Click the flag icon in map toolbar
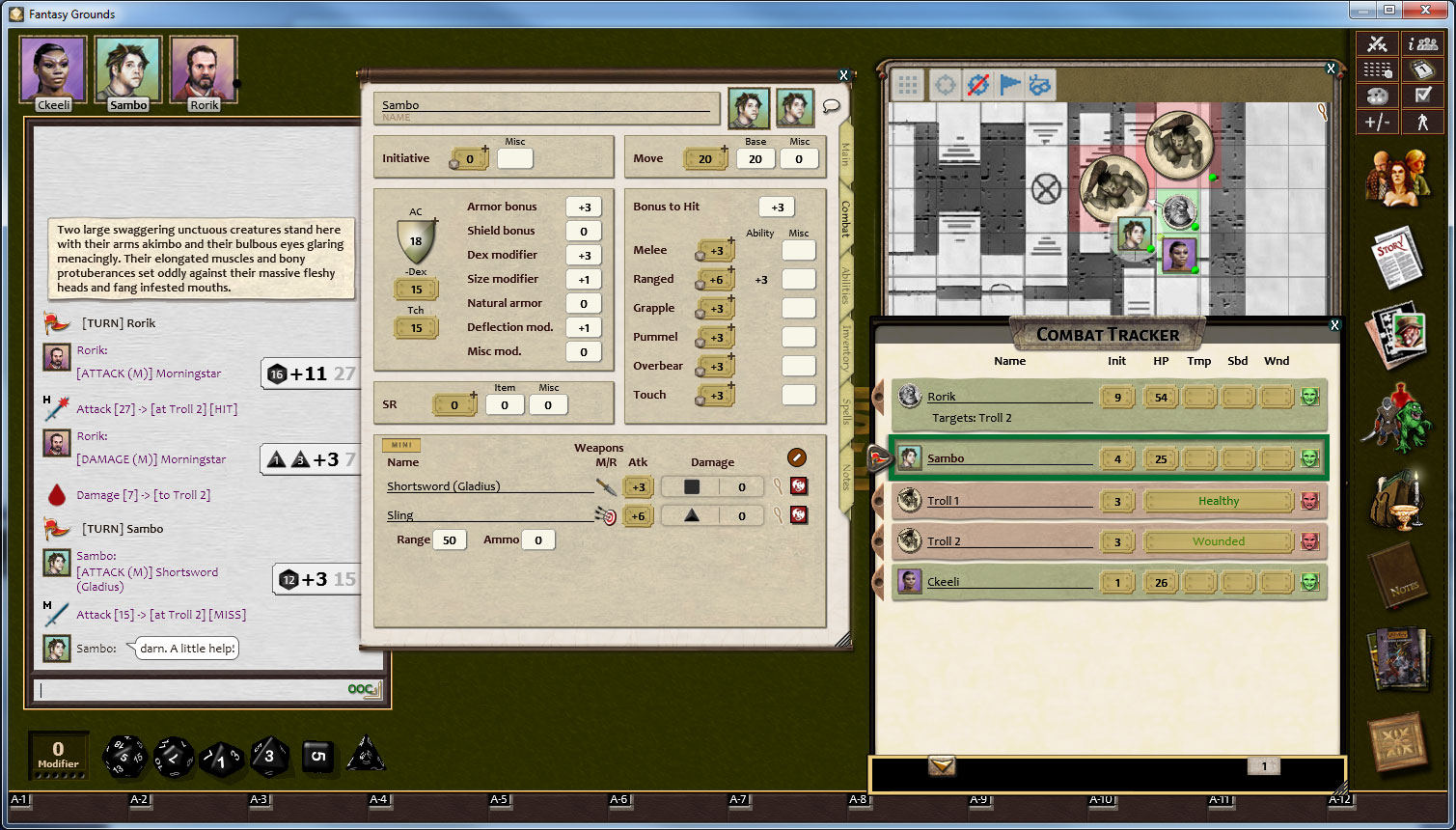This screenshot has height=830, width=1456. 1009,85
